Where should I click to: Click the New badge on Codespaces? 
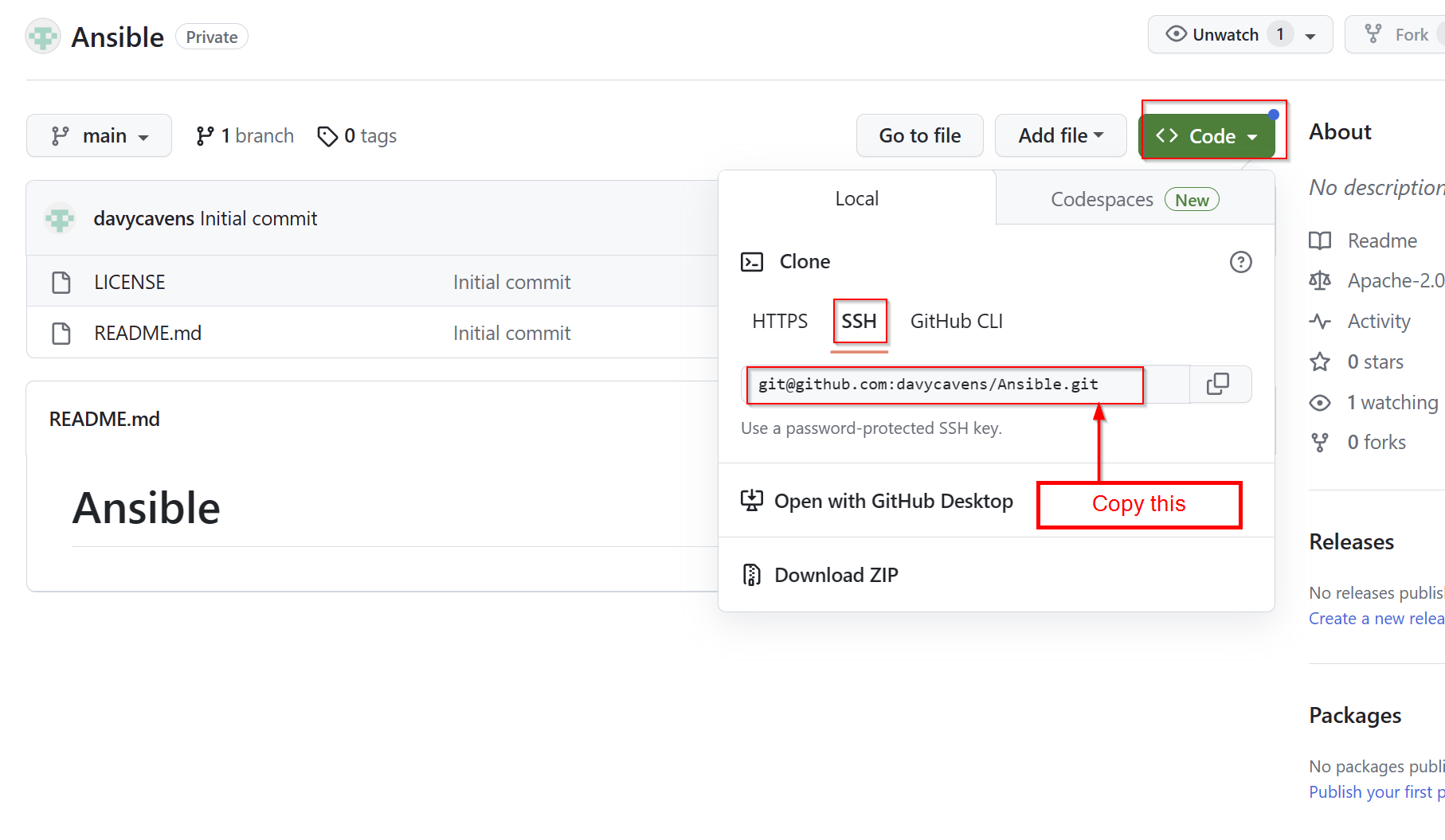1192,200
